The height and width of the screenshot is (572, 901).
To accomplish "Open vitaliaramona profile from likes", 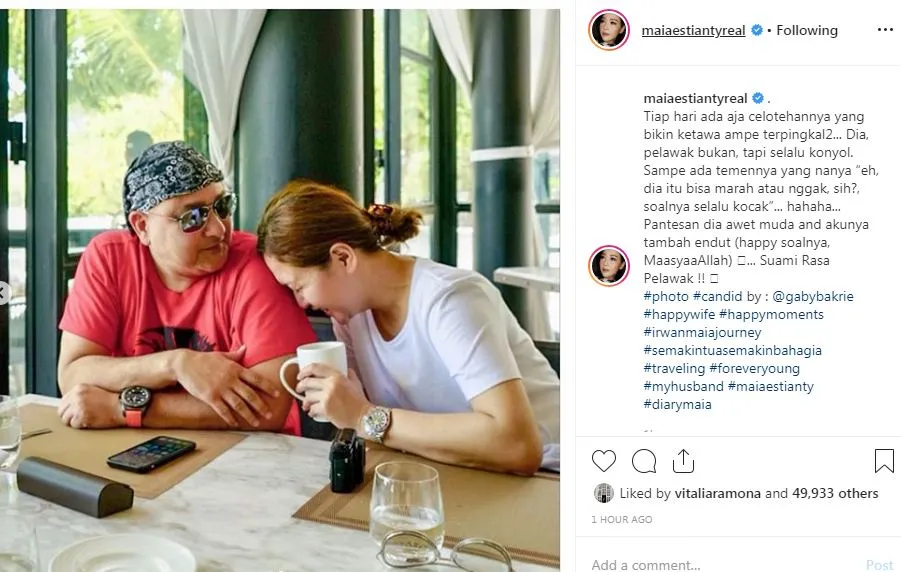I will (x=717, y=493).
